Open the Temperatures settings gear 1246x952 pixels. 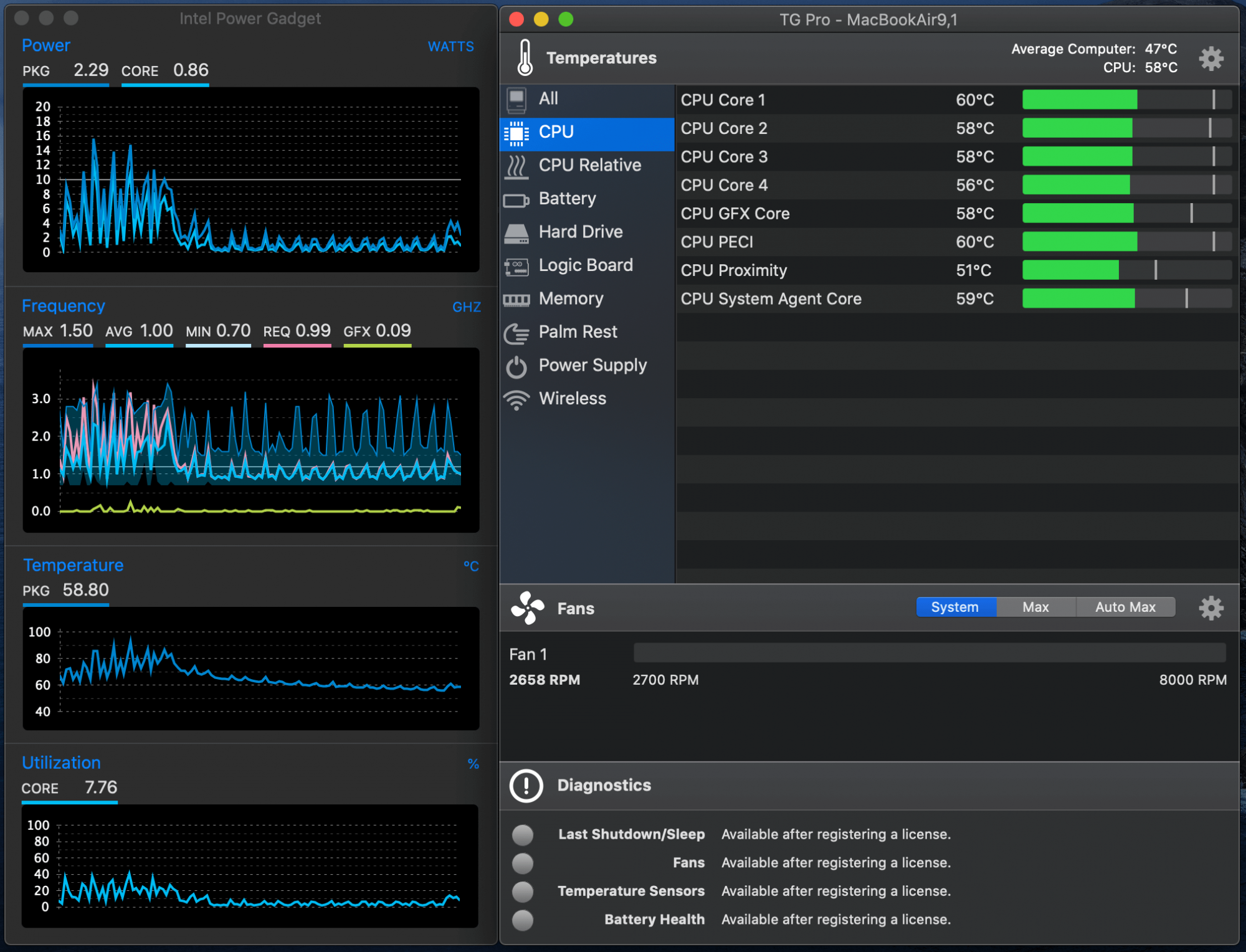(1210, 58)
